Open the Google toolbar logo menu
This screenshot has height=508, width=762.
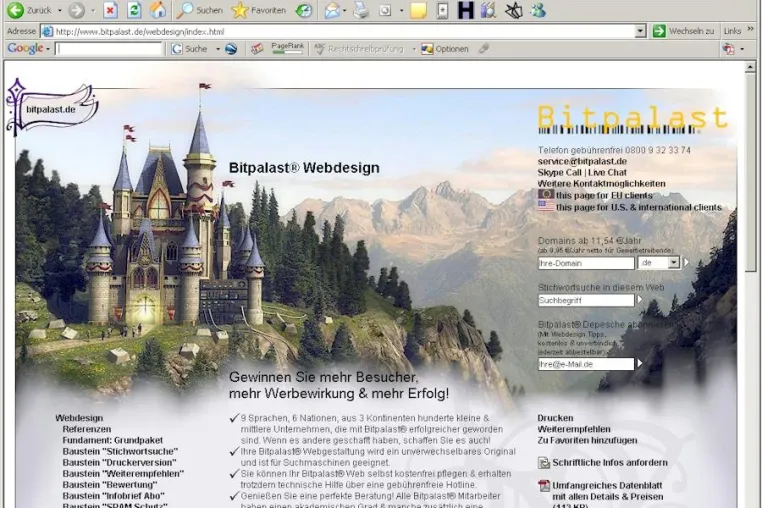28,49
